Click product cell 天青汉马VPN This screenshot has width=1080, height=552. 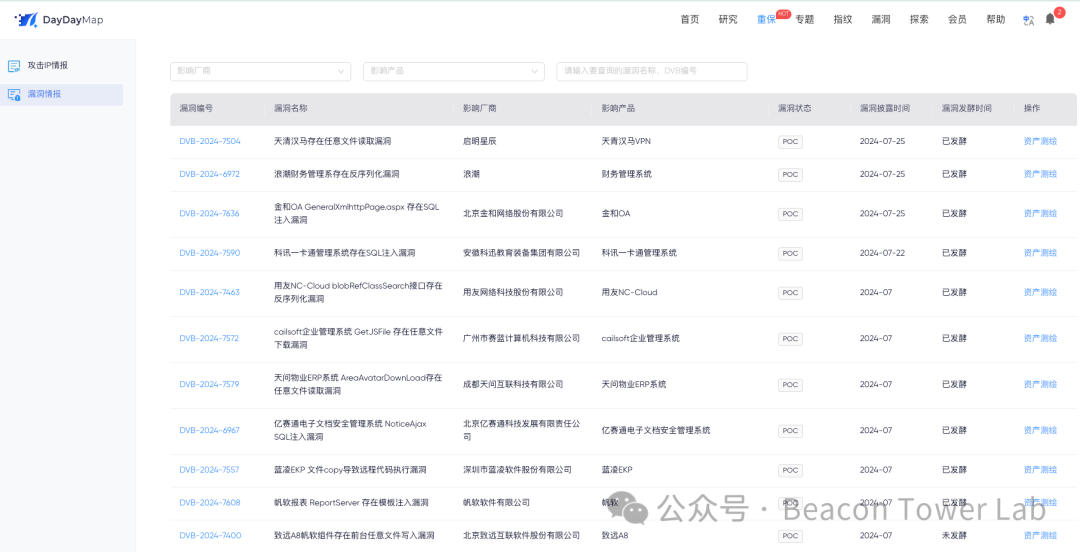point(626,141)
